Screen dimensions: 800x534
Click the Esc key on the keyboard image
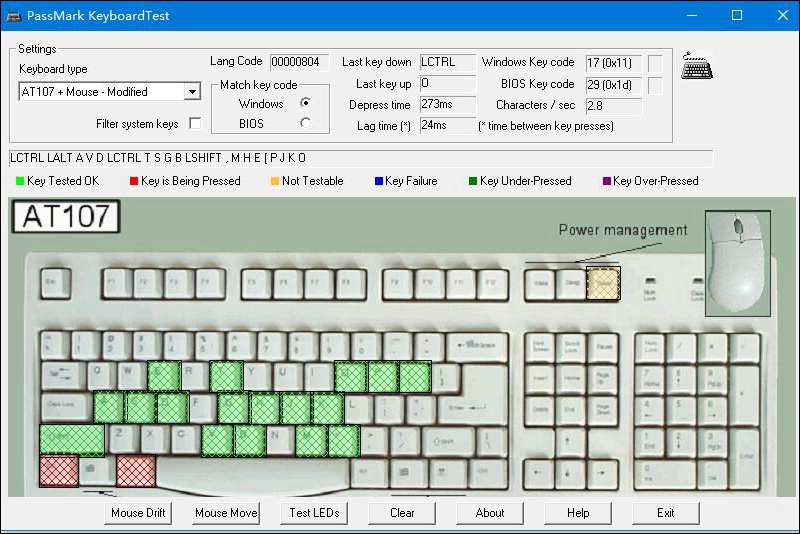(55, 284)
